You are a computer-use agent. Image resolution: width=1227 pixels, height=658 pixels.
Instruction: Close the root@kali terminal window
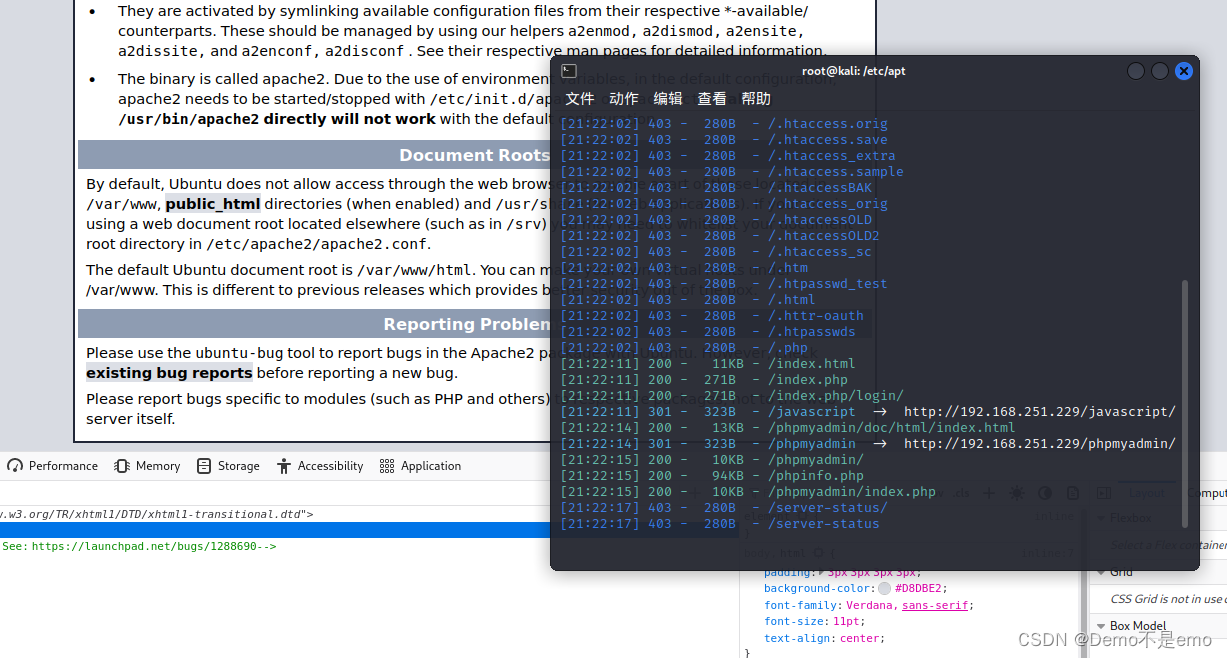click(x=1184, y=71)
